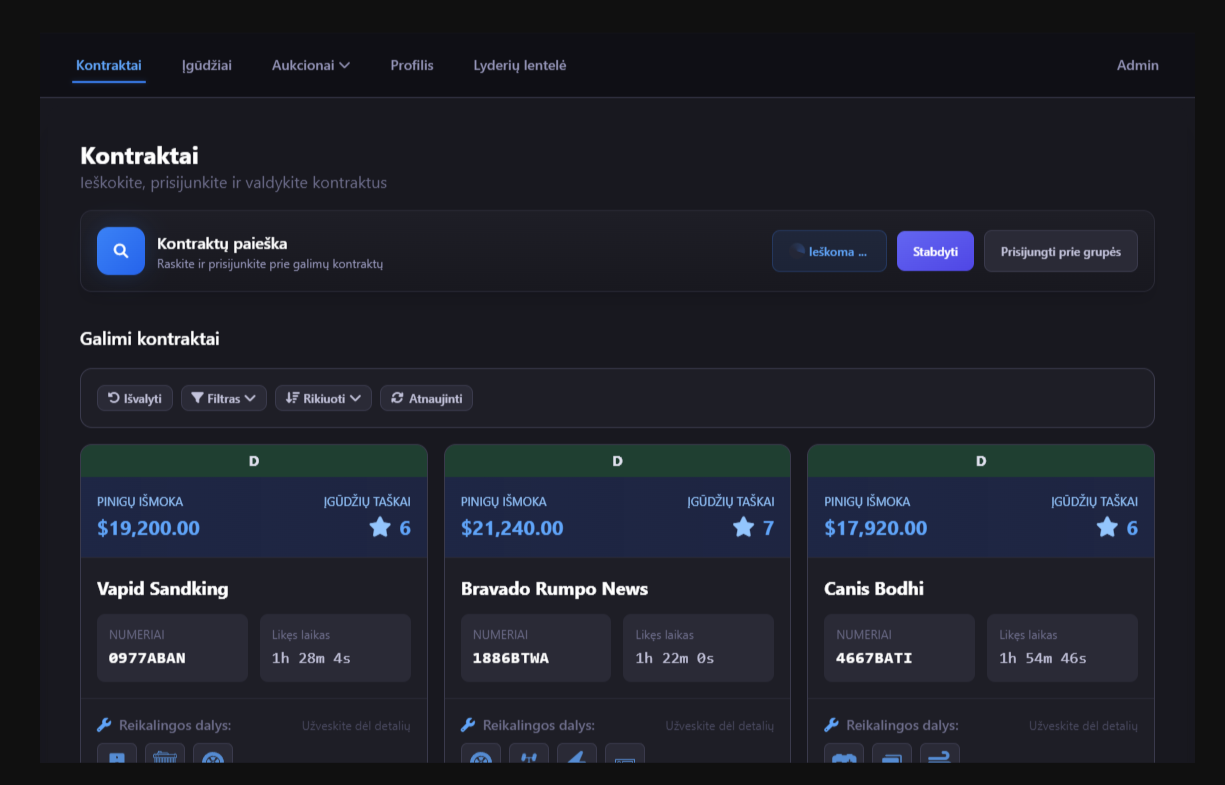Select the Canis Bodhi contract title
The height and width of the screenshot is (785, 1225).
point(874,589)
